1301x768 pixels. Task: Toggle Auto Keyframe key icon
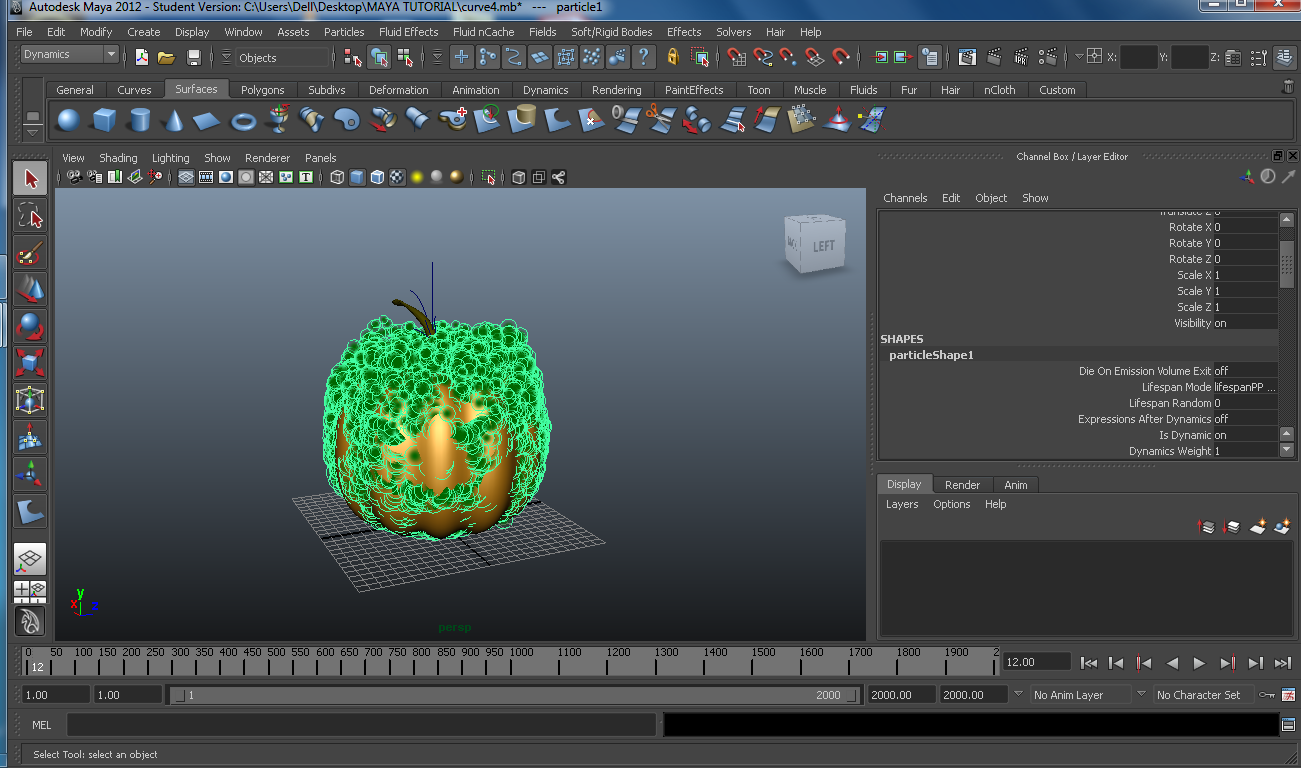(x=1267, y=694)
